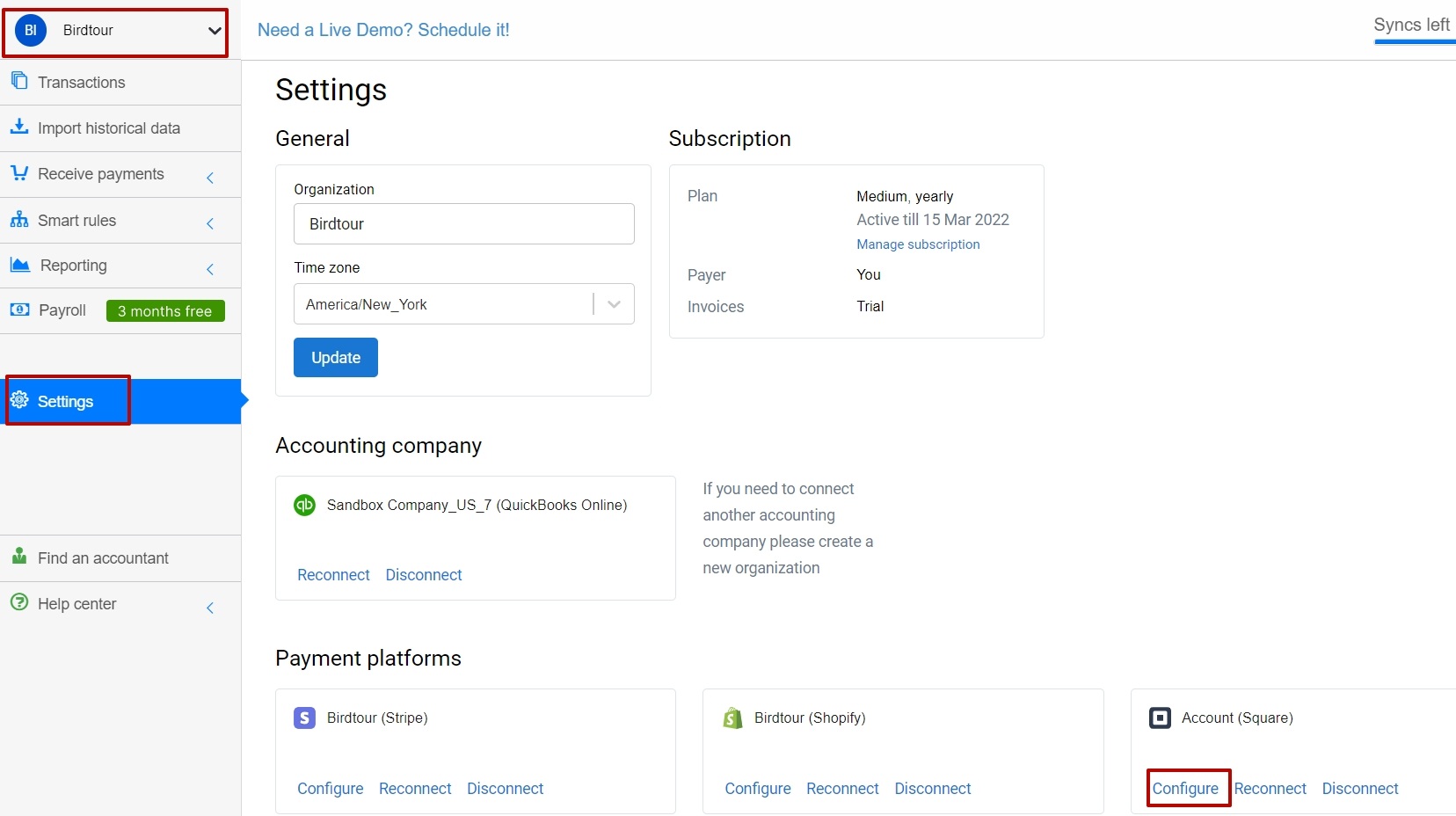Click the Transactions clipboard icon
Viewport: 1456px width, 816px height.
19,81
